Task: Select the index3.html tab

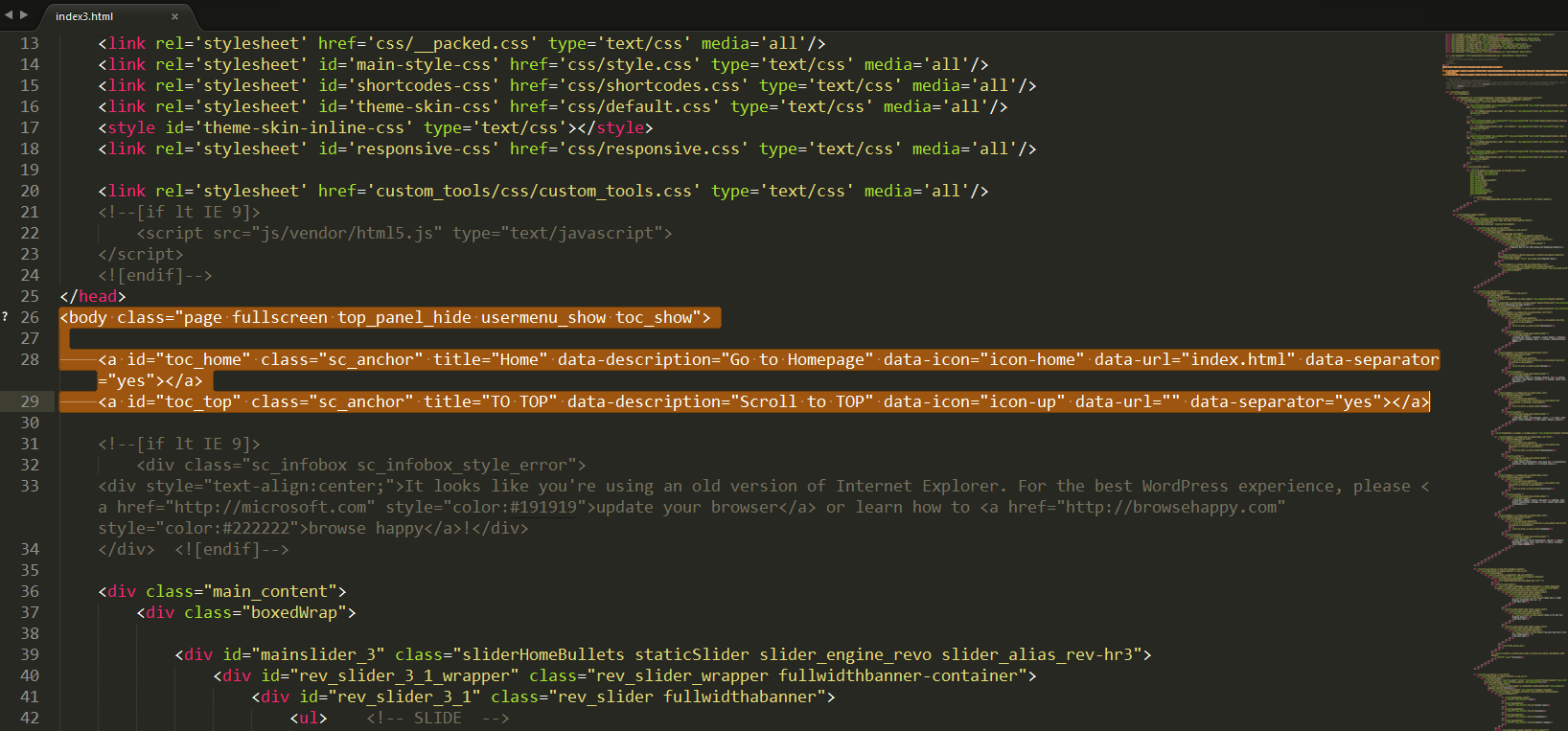Action: 84,16
